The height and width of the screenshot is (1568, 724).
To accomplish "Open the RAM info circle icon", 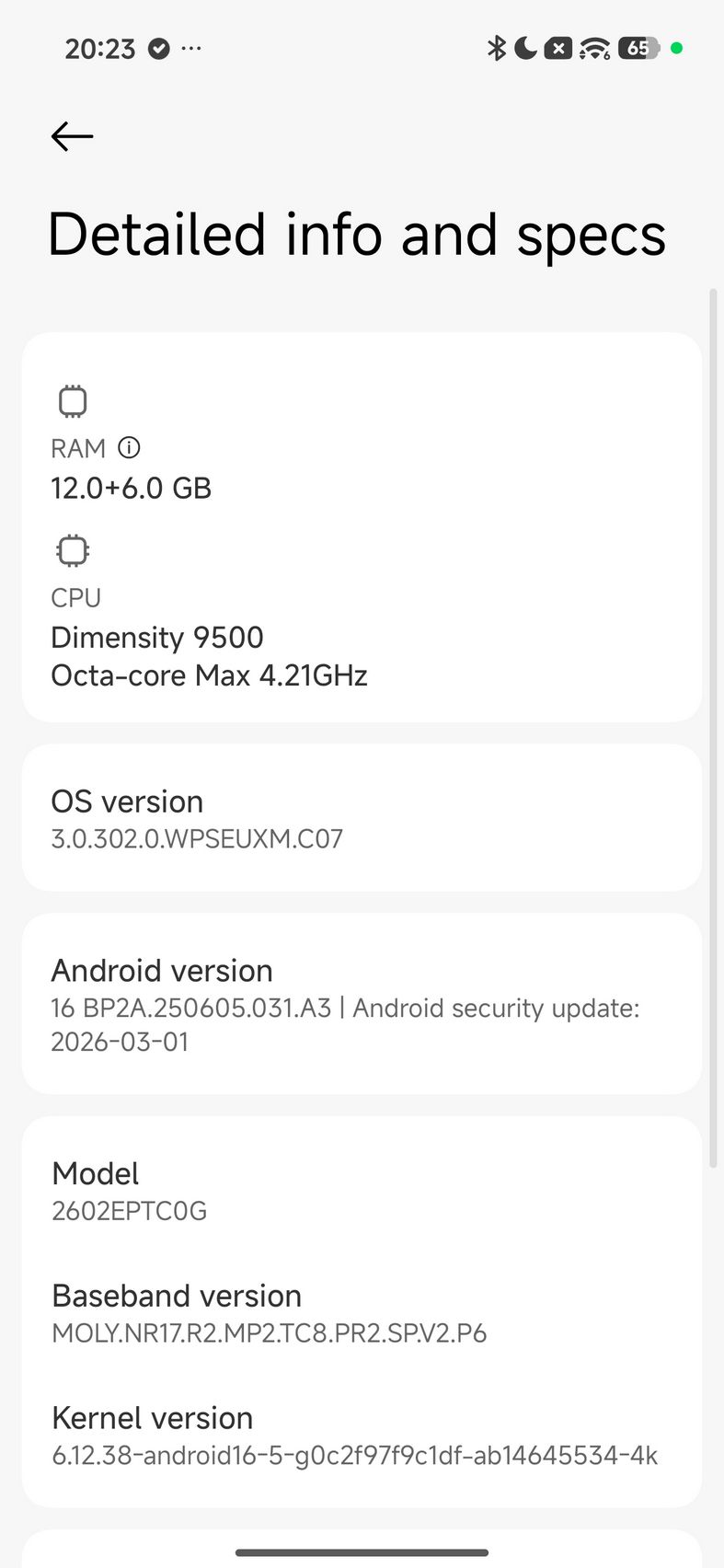I will click(130, 448).
